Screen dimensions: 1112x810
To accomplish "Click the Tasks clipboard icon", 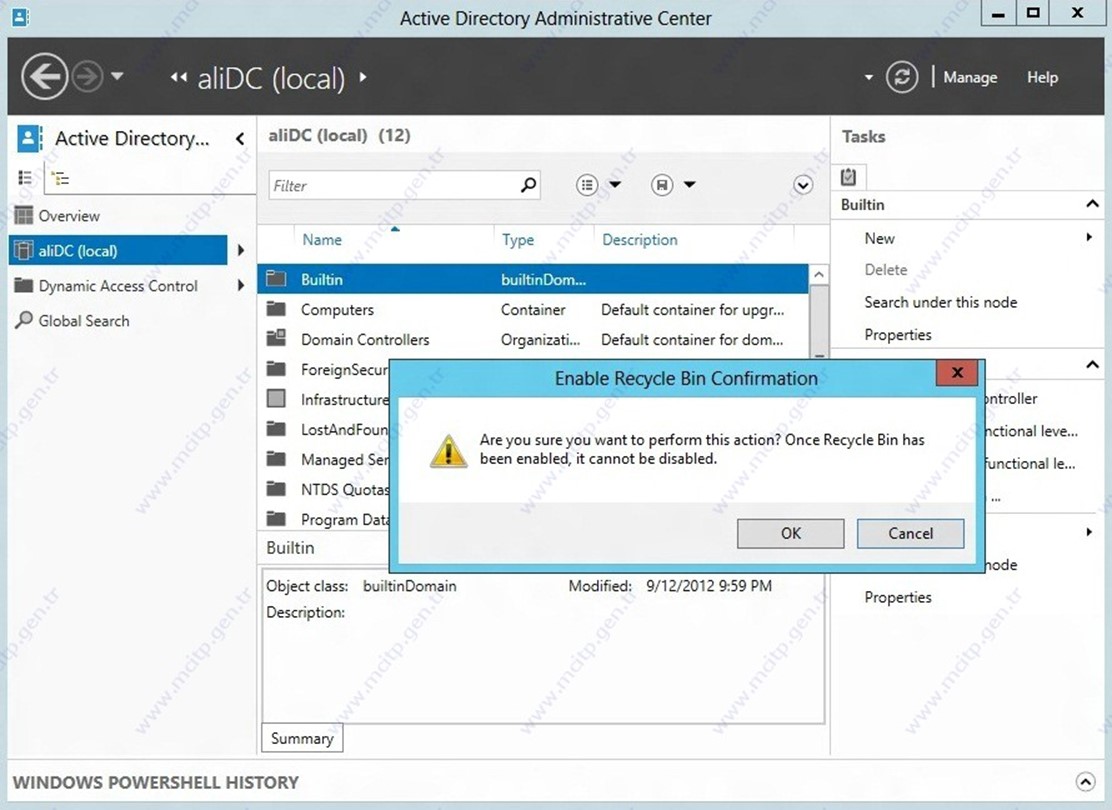I will point(848,177).
